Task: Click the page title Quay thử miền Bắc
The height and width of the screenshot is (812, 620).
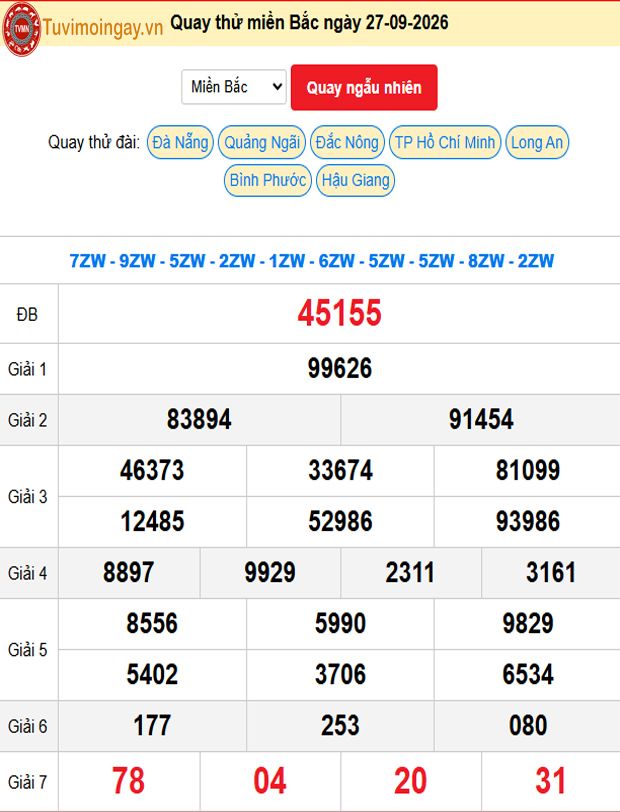Action: 309,23
